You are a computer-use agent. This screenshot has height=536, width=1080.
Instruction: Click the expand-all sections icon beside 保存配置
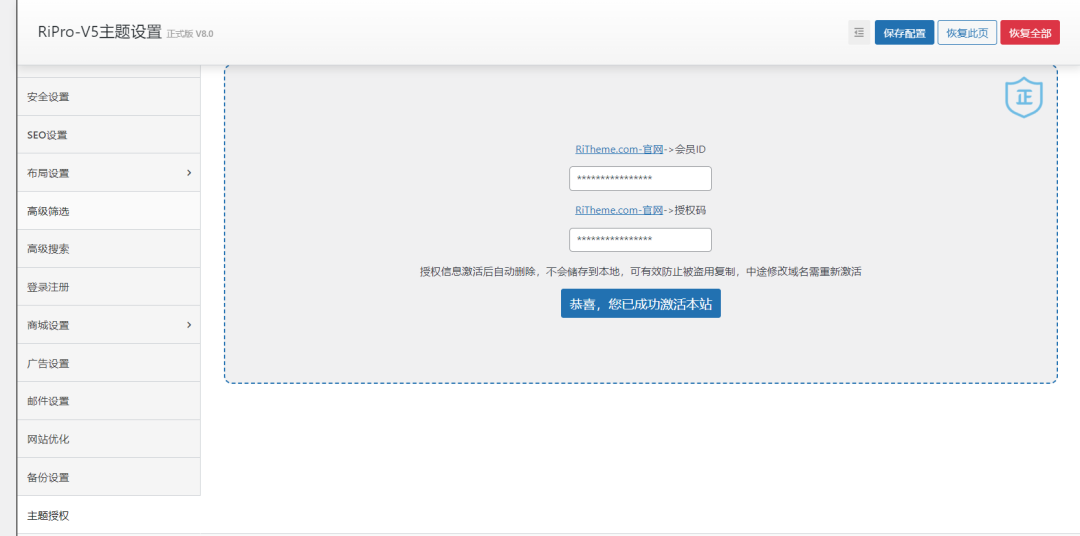(859, 33)
